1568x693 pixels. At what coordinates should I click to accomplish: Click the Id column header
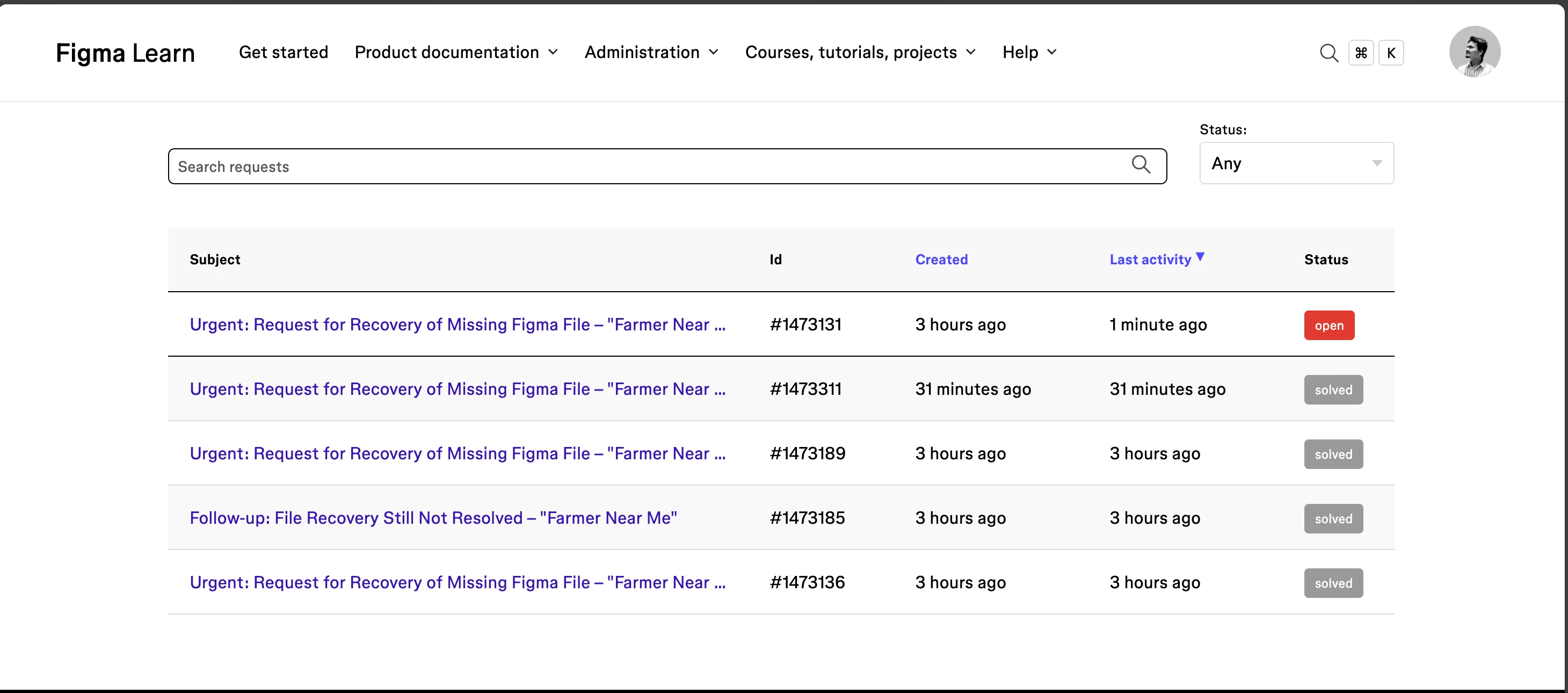(775, 259)
